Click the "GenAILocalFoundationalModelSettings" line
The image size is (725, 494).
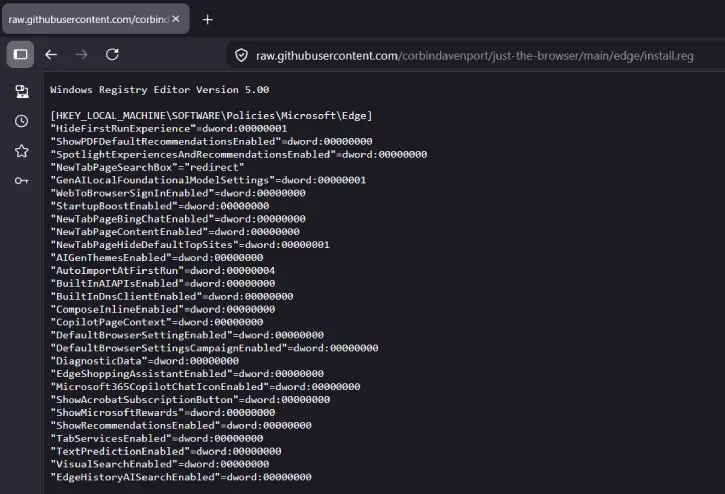(x=208, y=180)
